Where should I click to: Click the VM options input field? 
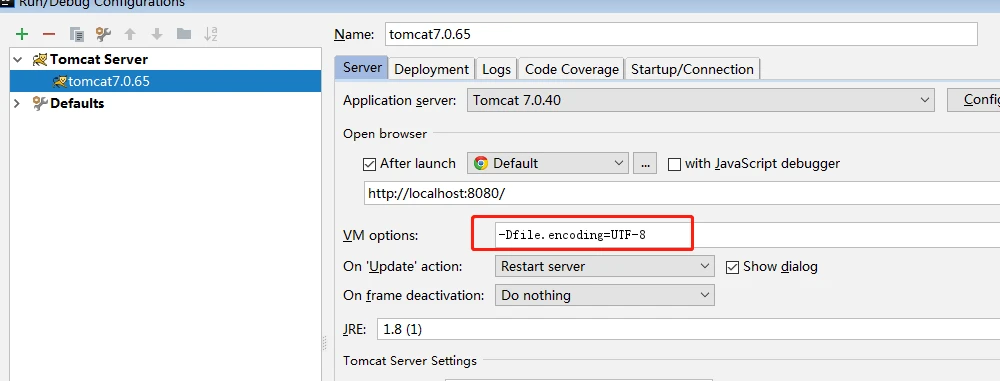(747, 235)
